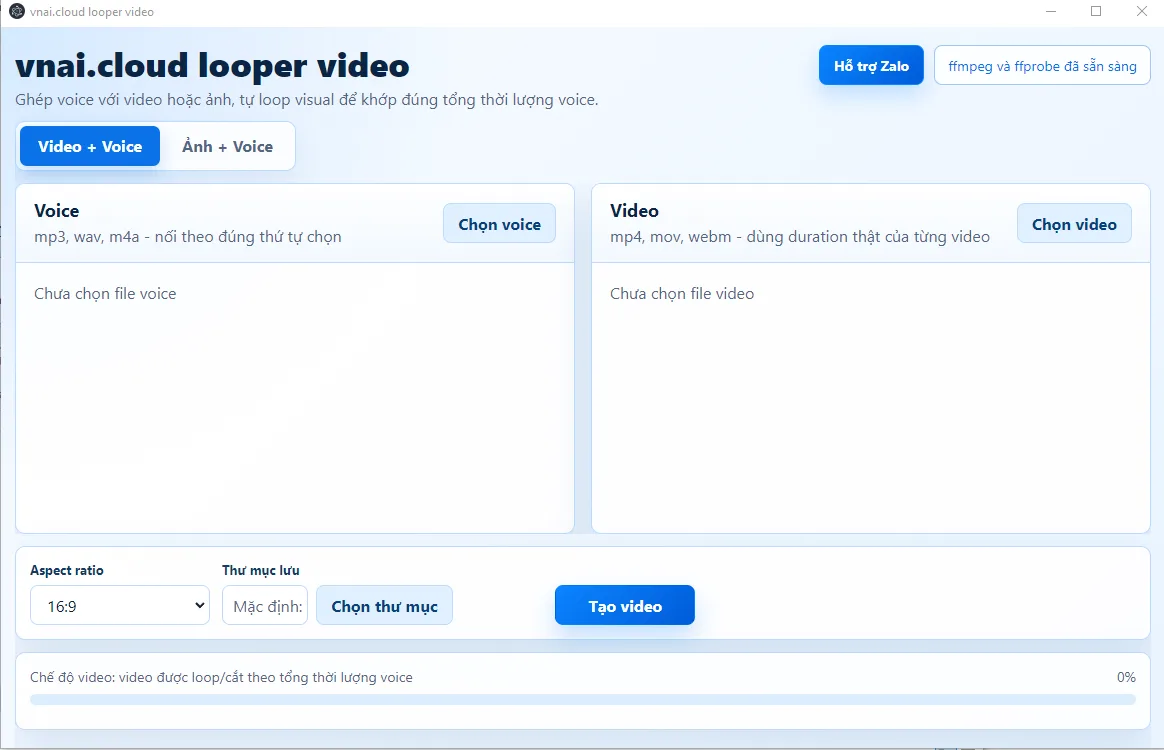Choose video files with Chọn video
The height and width of the screenshot is (750, 1164).
click(x=1073, y=224)
